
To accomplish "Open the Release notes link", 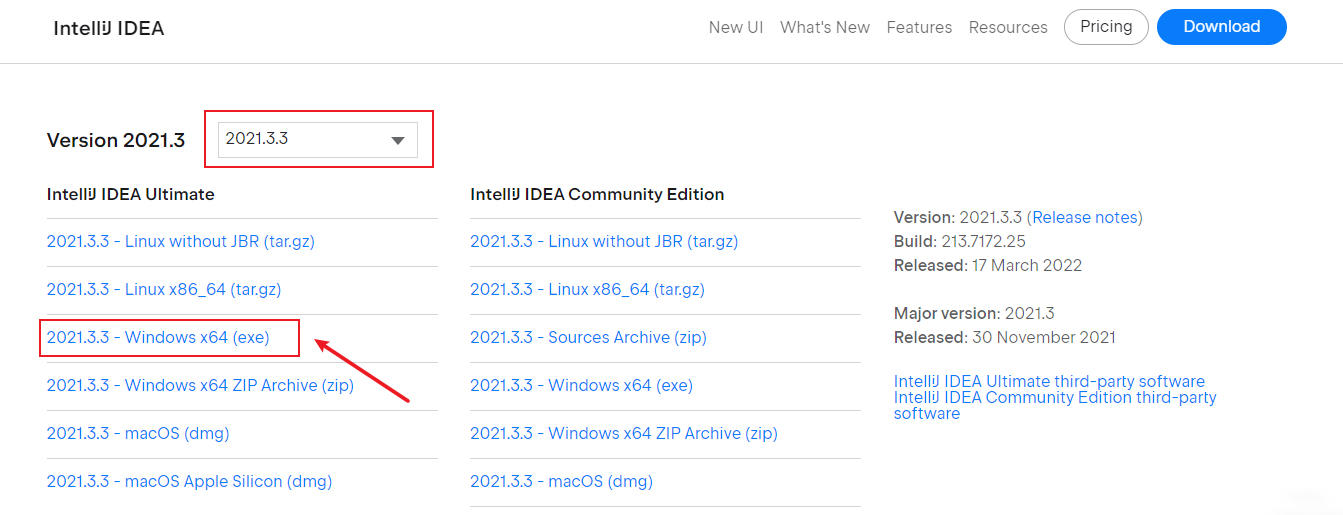I will [x=1084, y=218].
